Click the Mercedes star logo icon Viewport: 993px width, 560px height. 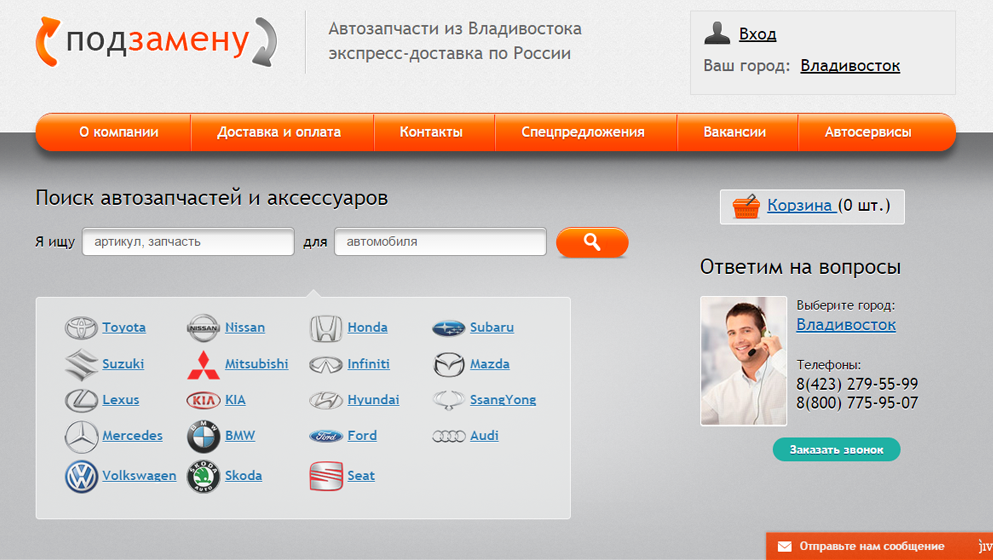81,436
